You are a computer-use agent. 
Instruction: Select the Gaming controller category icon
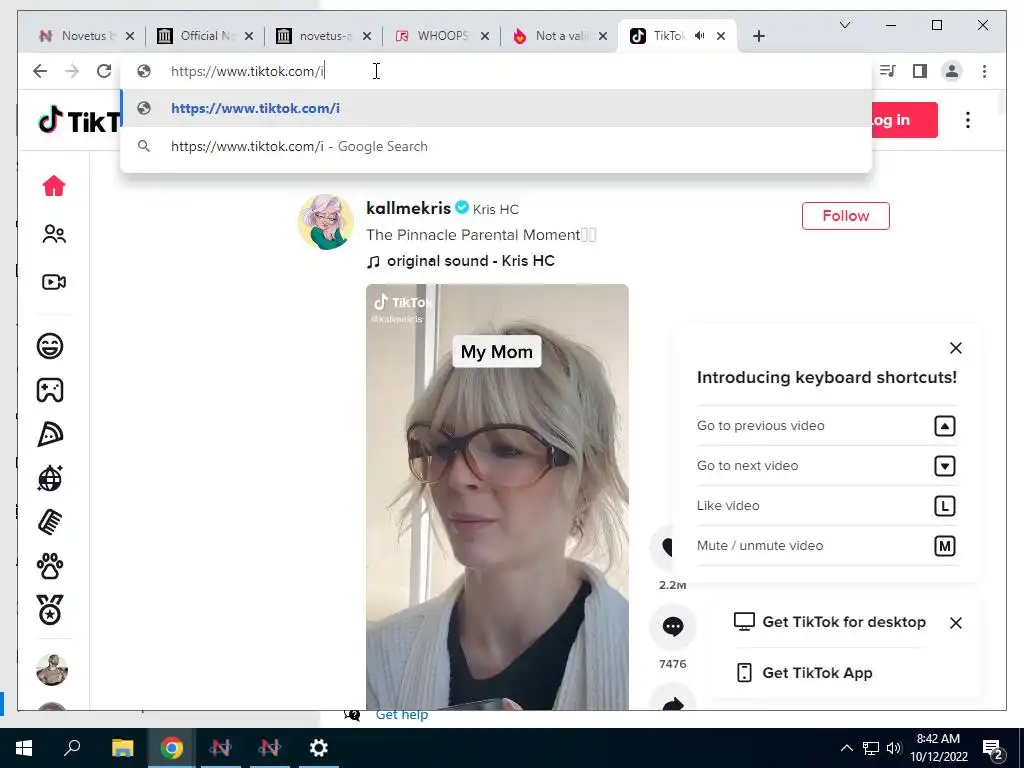(50, 391)
